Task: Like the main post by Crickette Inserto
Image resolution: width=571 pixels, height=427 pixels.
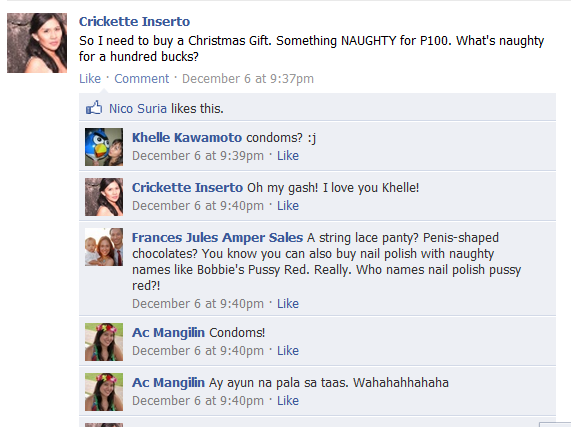Action: point(90,79)
